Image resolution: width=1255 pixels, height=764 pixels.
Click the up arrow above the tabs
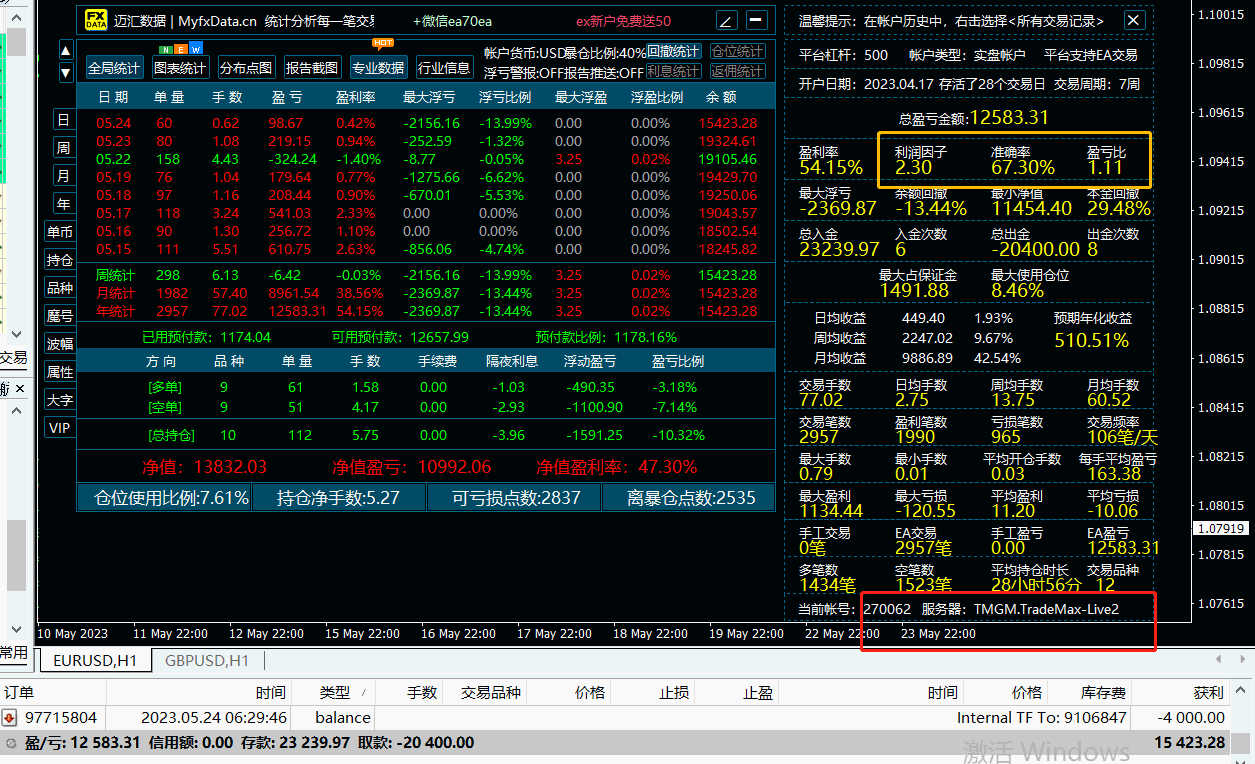click(66, 50)
